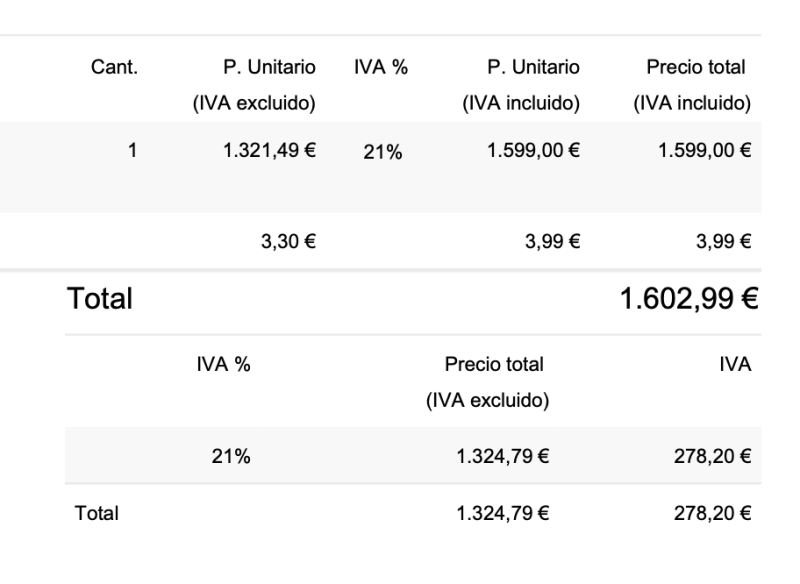Image resolution: width=800 pixels, height=584 pixels.
Task: Click the 3,30 € amount
Action: click(288, 241)
